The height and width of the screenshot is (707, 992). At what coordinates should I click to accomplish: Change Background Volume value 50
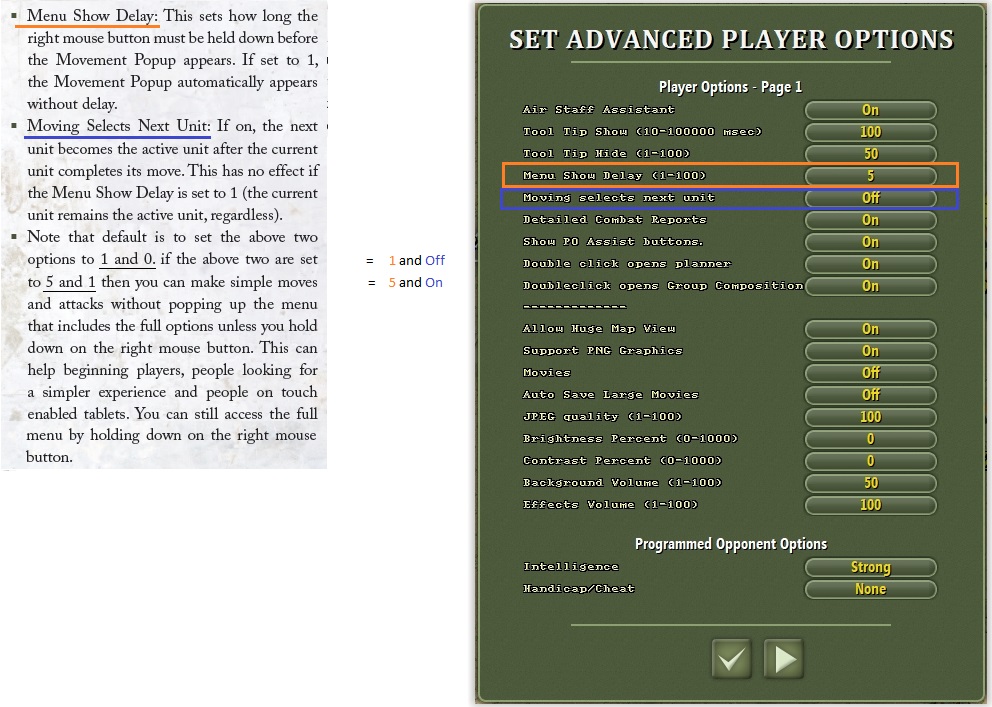pos(871,483)
